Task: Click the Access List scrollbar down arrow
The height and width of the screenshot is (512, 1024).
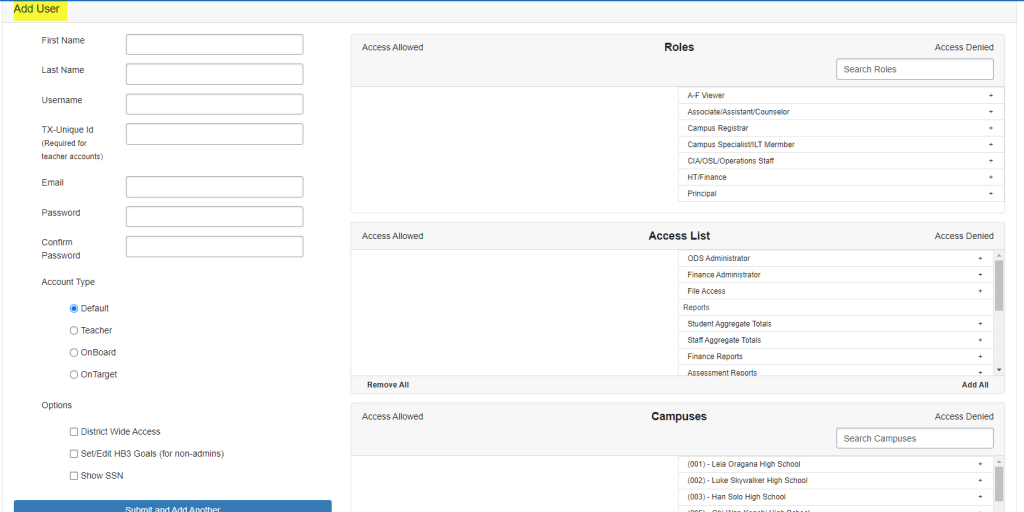Action: coord(999,370)
